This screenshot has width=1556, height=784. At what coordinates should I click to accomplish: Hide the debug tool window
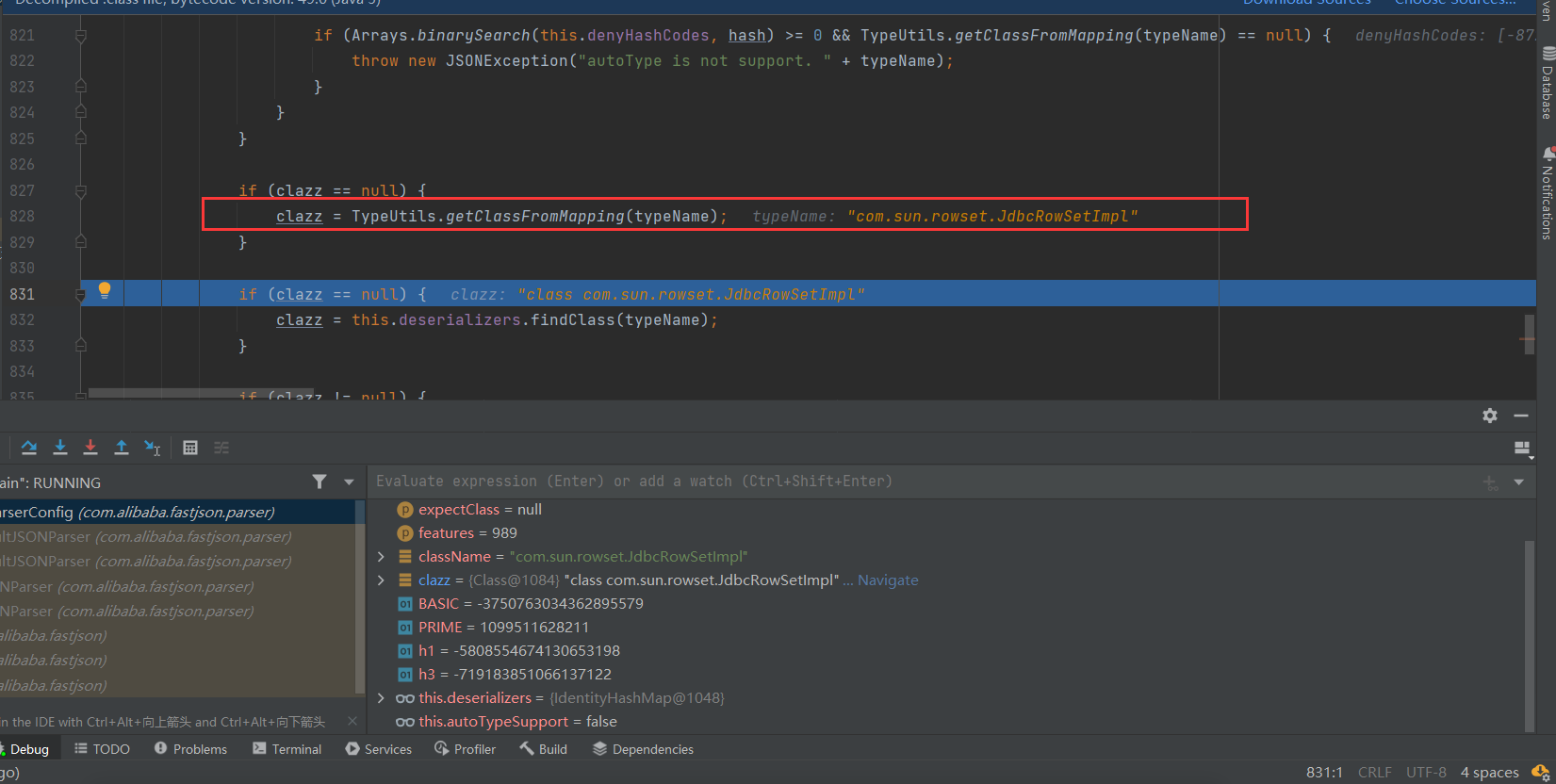[x=1521, y=416]
